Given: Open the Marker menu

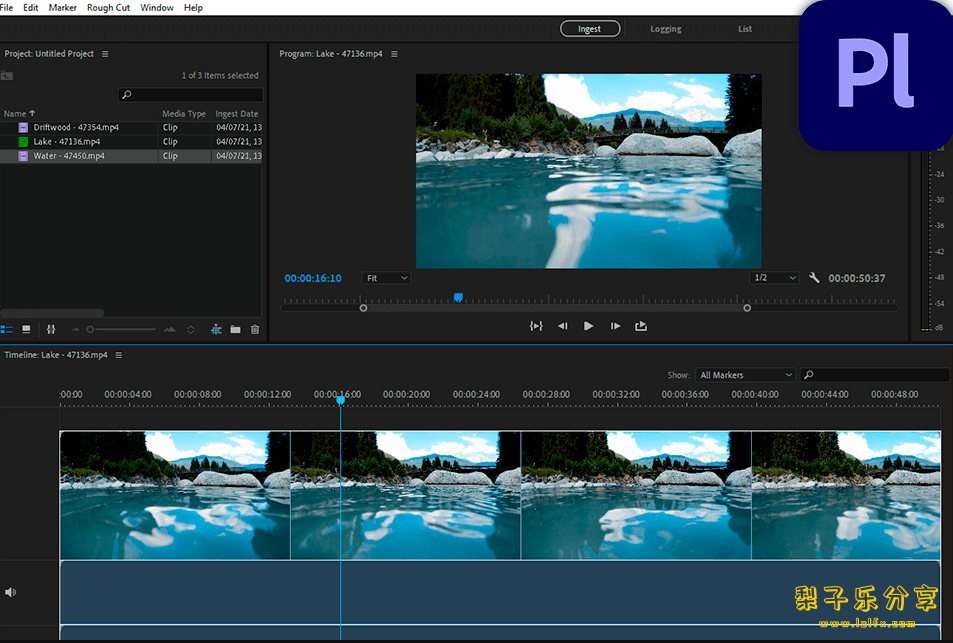Looking at the screenshot, I should (x=63, y=8).
